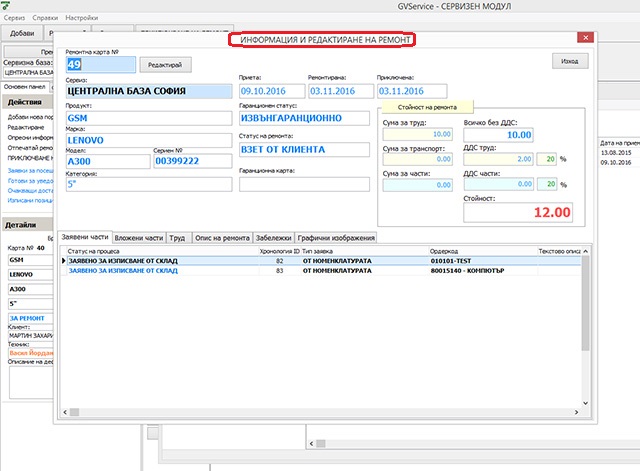The height and width of the screenshot is (471, 640).
Task: Switch to the Графични изображения tab
Action: (336, 238)
